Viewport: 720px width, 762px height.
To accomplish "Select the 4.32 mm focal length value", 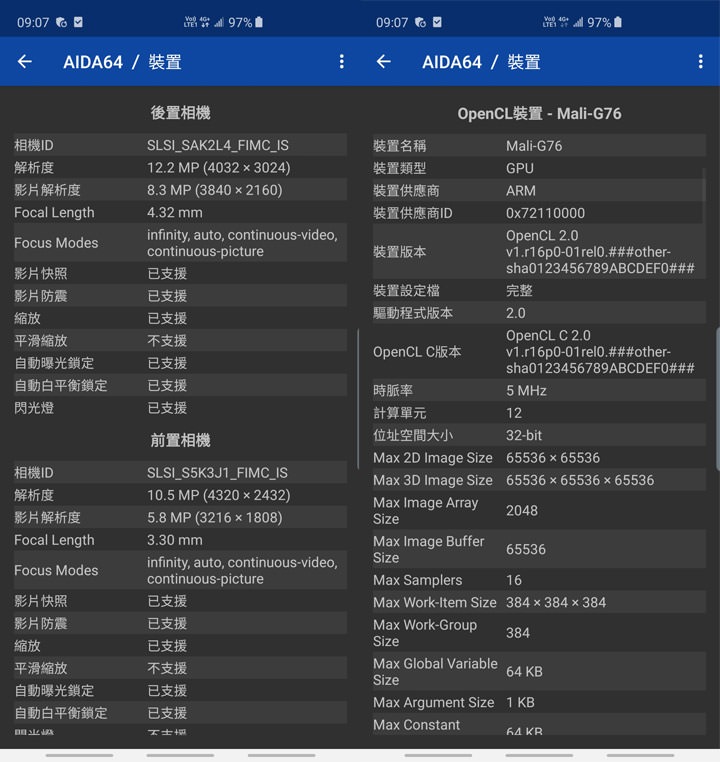I will [175, 212].
